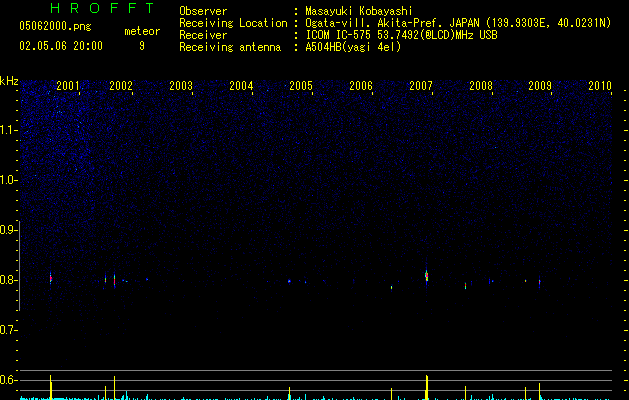Click the 2008 time marker
The image size is (629, 400).
pos(481,86)
